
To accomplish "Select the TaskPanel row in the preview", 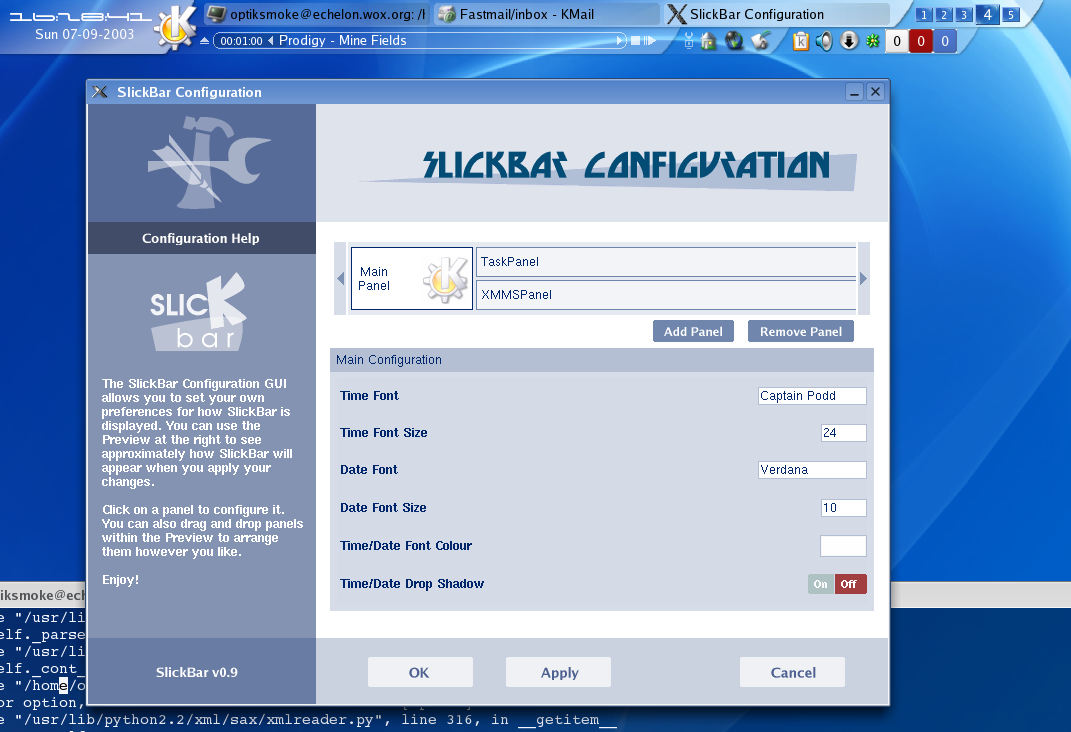I will 665,262.
